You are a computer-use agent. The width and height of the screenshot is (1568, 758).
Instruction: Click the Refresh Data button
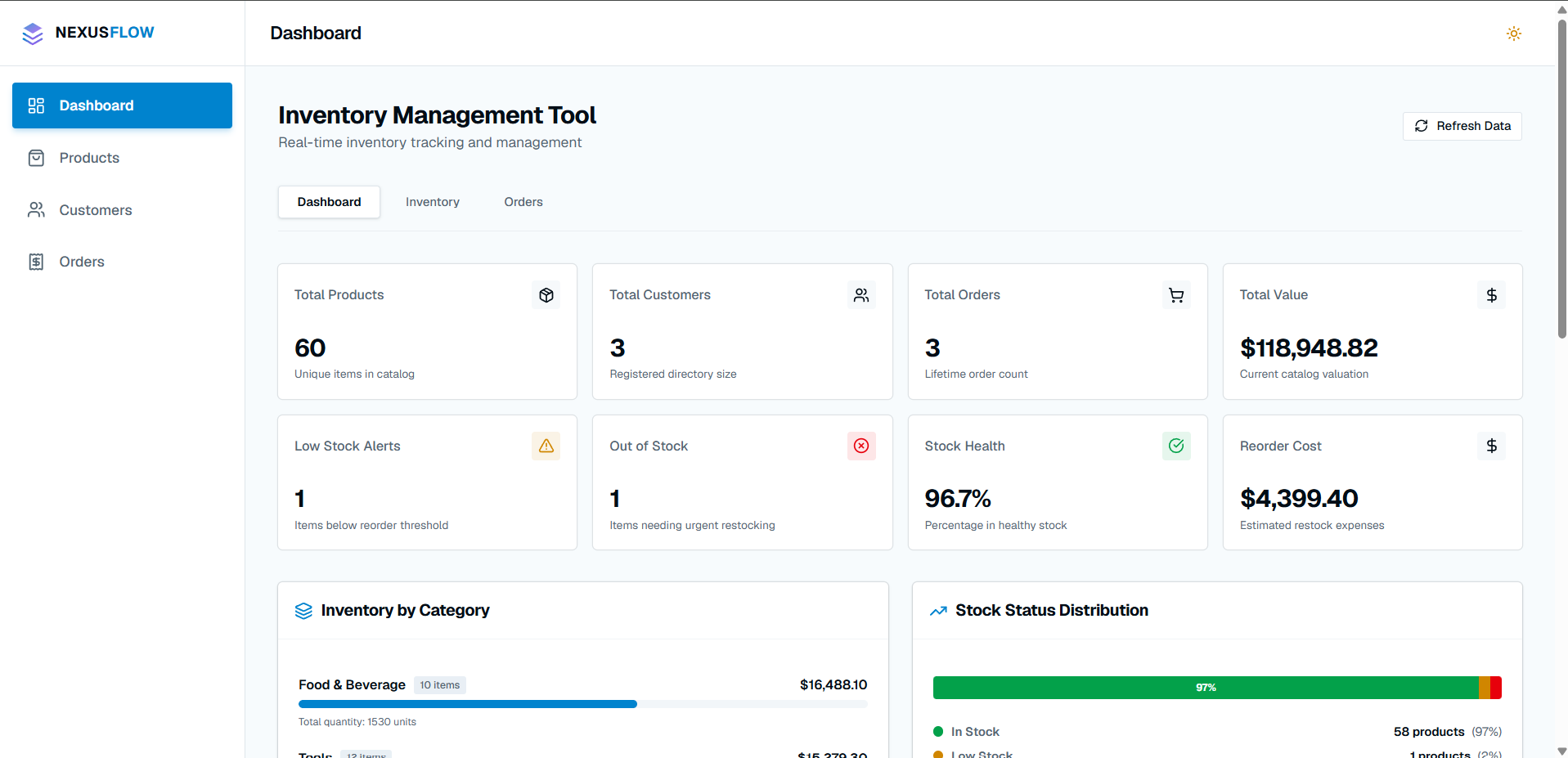(1462, 126)
